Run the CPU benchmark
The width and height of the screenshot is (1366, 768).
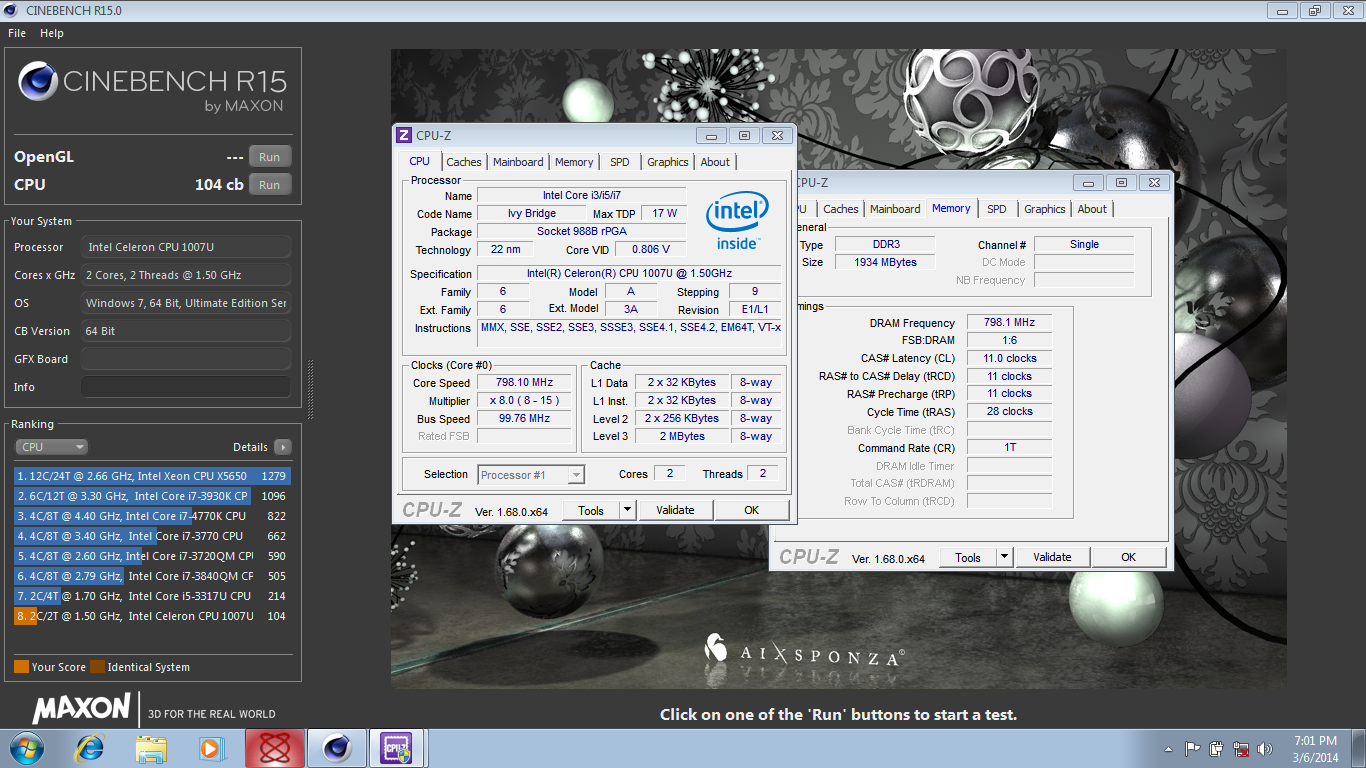pyautogui.click(x=270, y=185)
